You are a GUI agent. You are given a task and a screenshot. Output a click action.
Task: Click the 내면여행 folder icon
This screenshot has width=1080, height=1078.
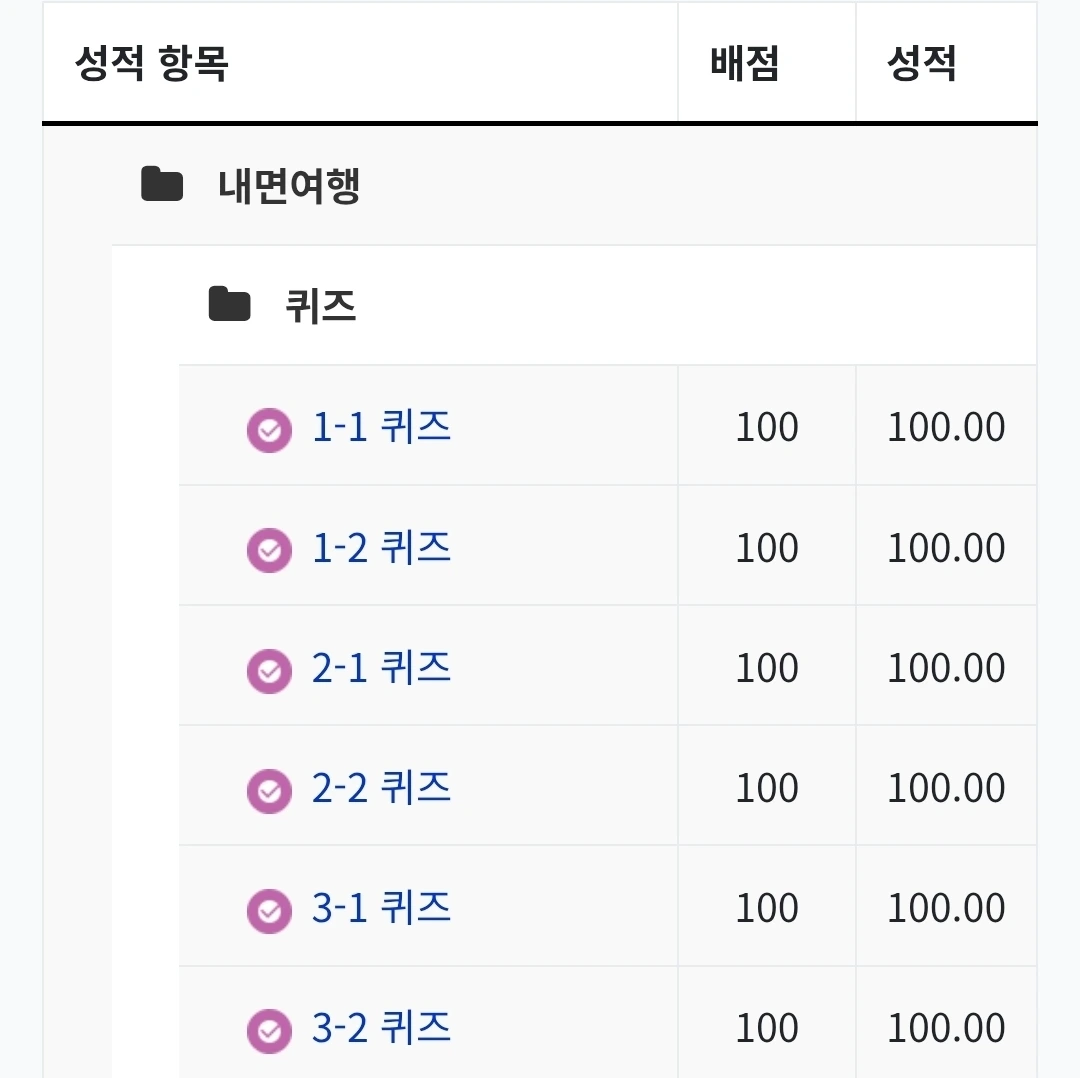tap(162, 185)
